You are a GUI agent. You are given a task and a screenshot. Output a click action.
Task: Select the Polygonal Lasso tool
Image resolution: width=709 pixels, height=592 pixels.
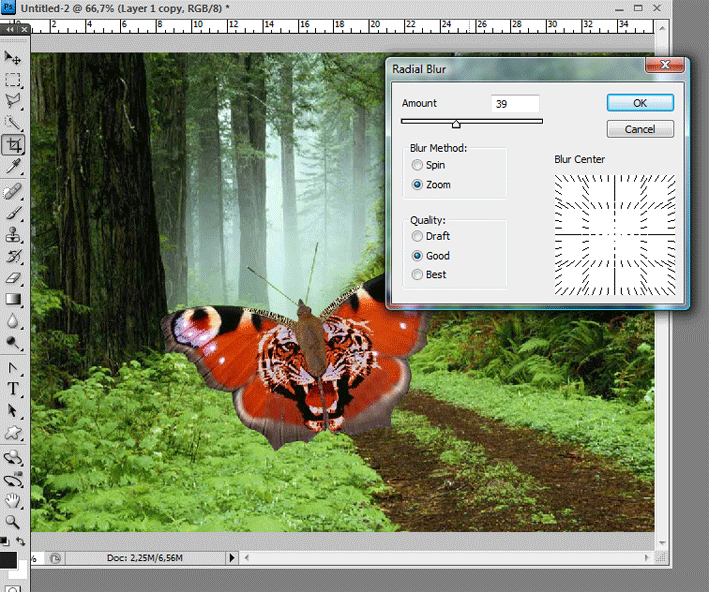click(x=13, y=101)
